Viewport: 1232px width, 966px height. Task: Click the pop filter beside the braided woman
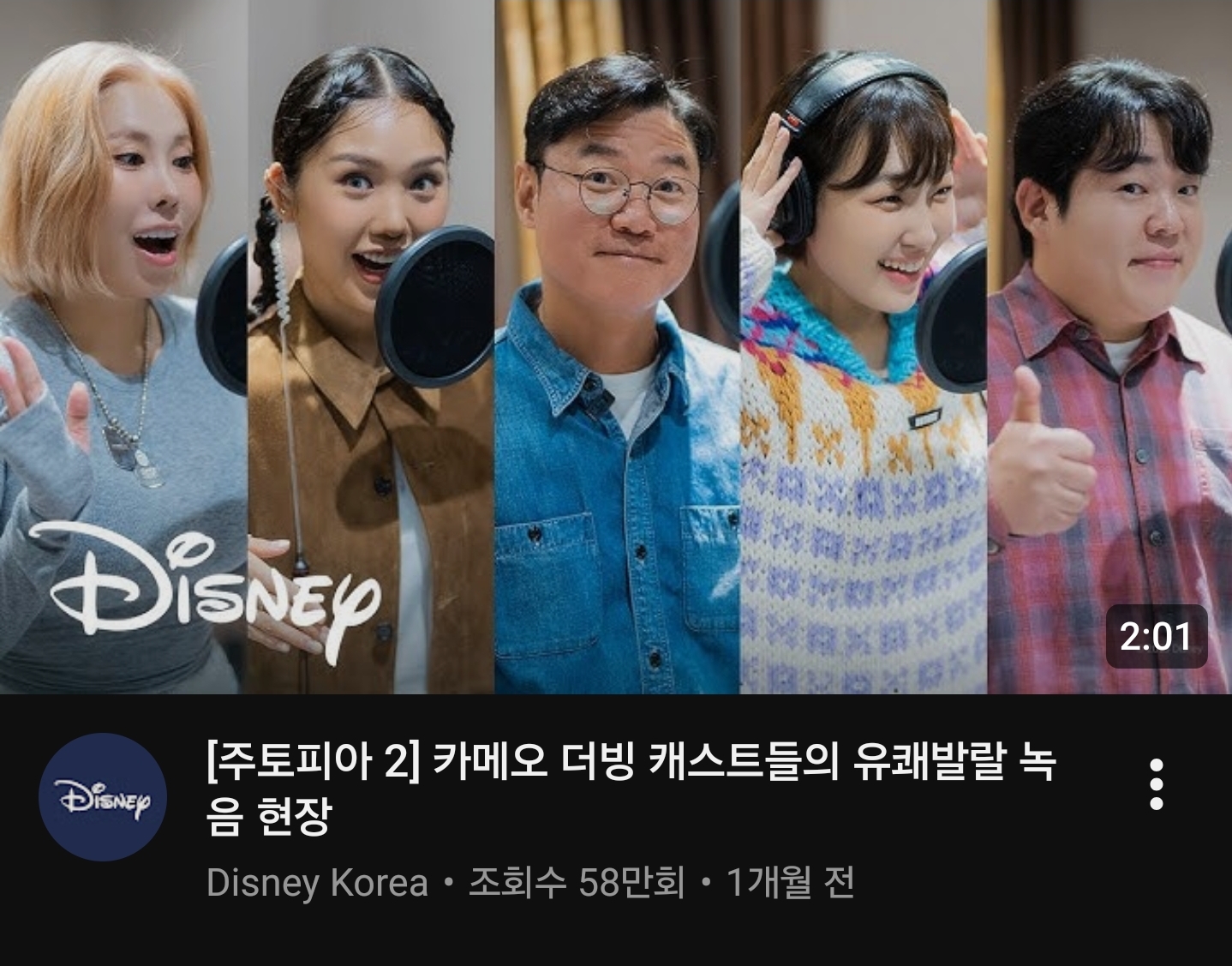point(435,306)
